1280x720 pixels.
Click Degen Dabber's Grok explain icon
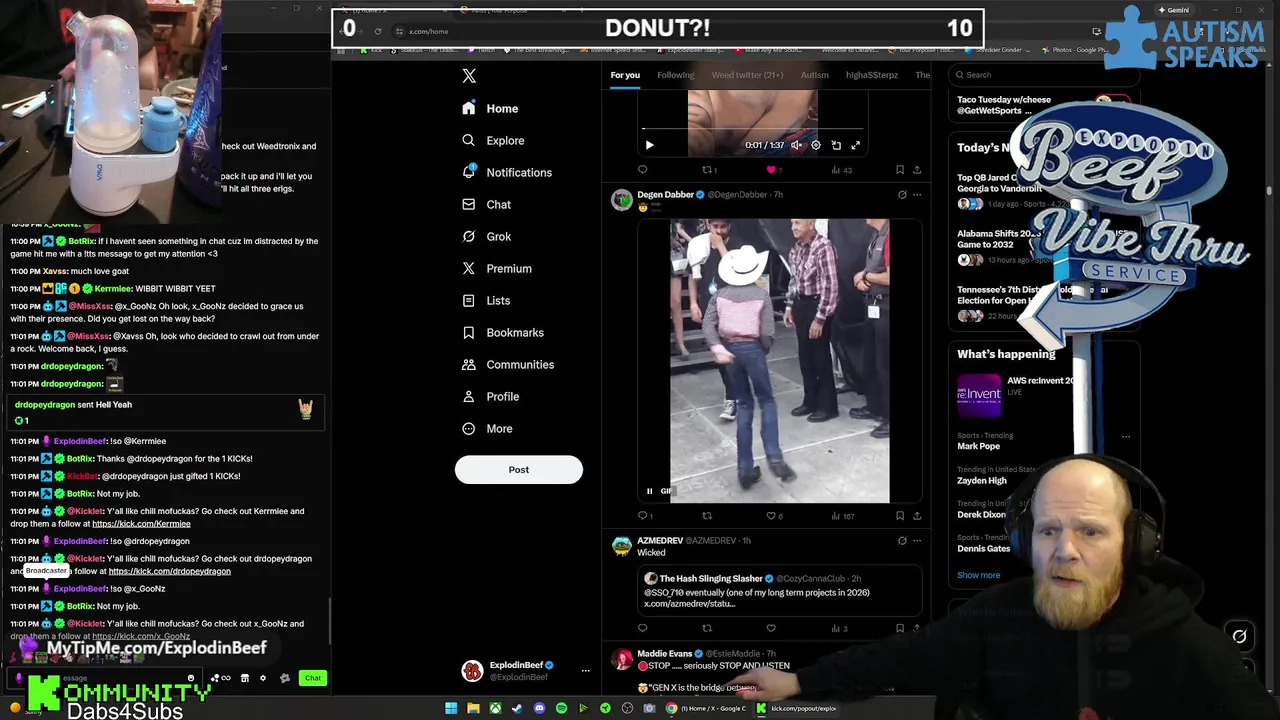point(902,195)
